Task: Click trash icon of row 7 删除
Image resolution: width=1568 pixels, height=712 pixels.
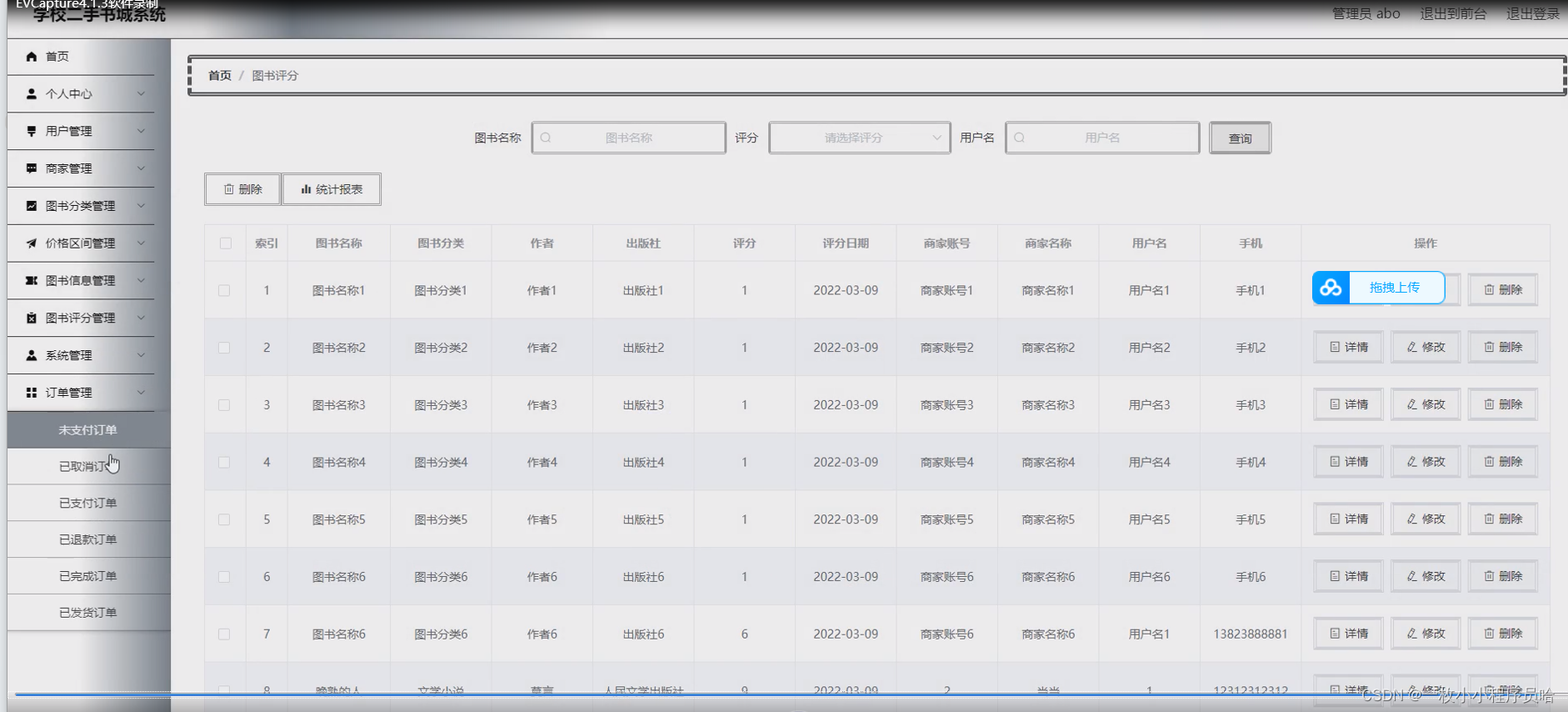Action: click(x=1489, y=634)
